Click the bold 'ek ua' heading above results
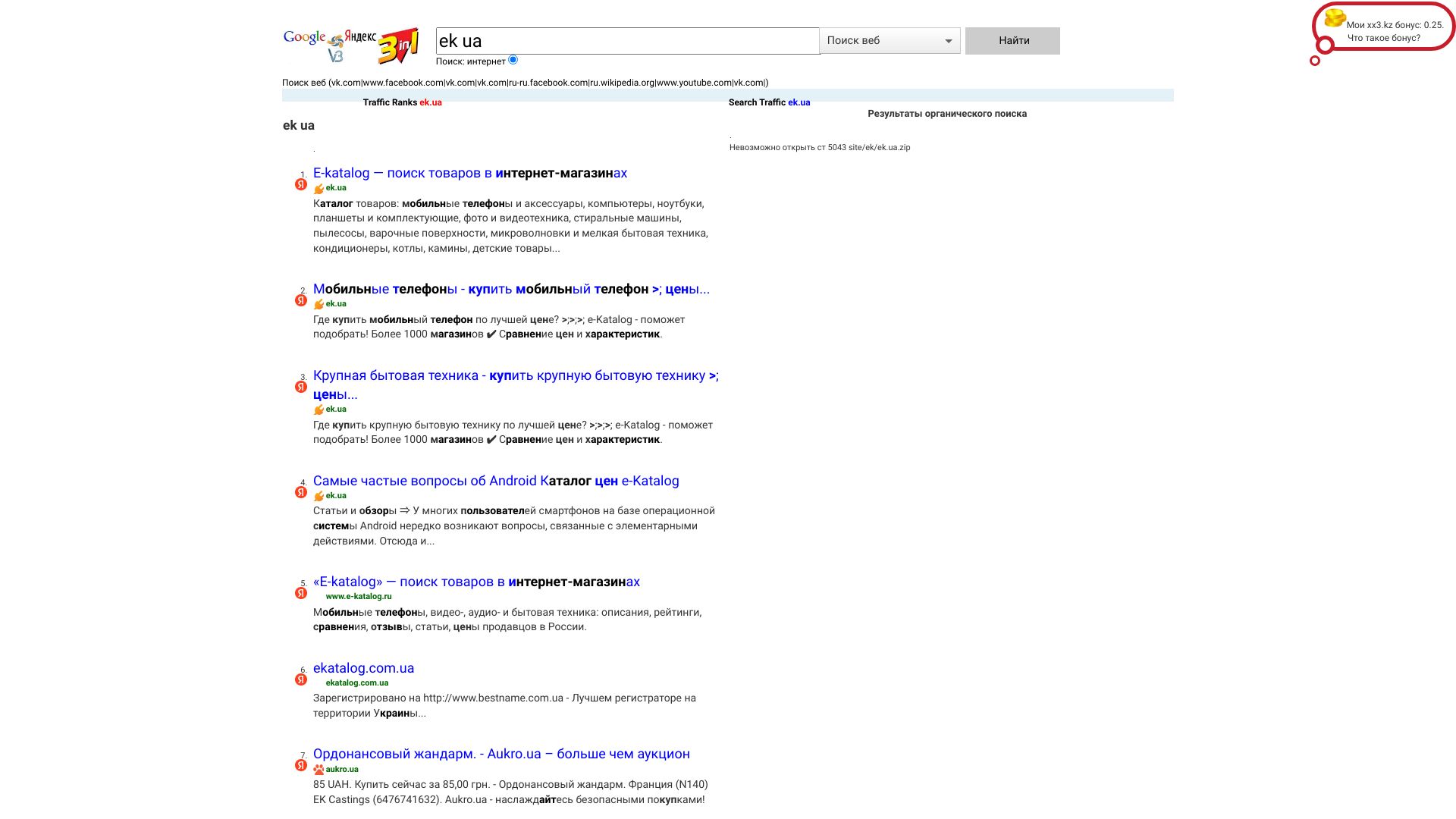Viewport: 1456px width, 819px height. click(299, 126)
